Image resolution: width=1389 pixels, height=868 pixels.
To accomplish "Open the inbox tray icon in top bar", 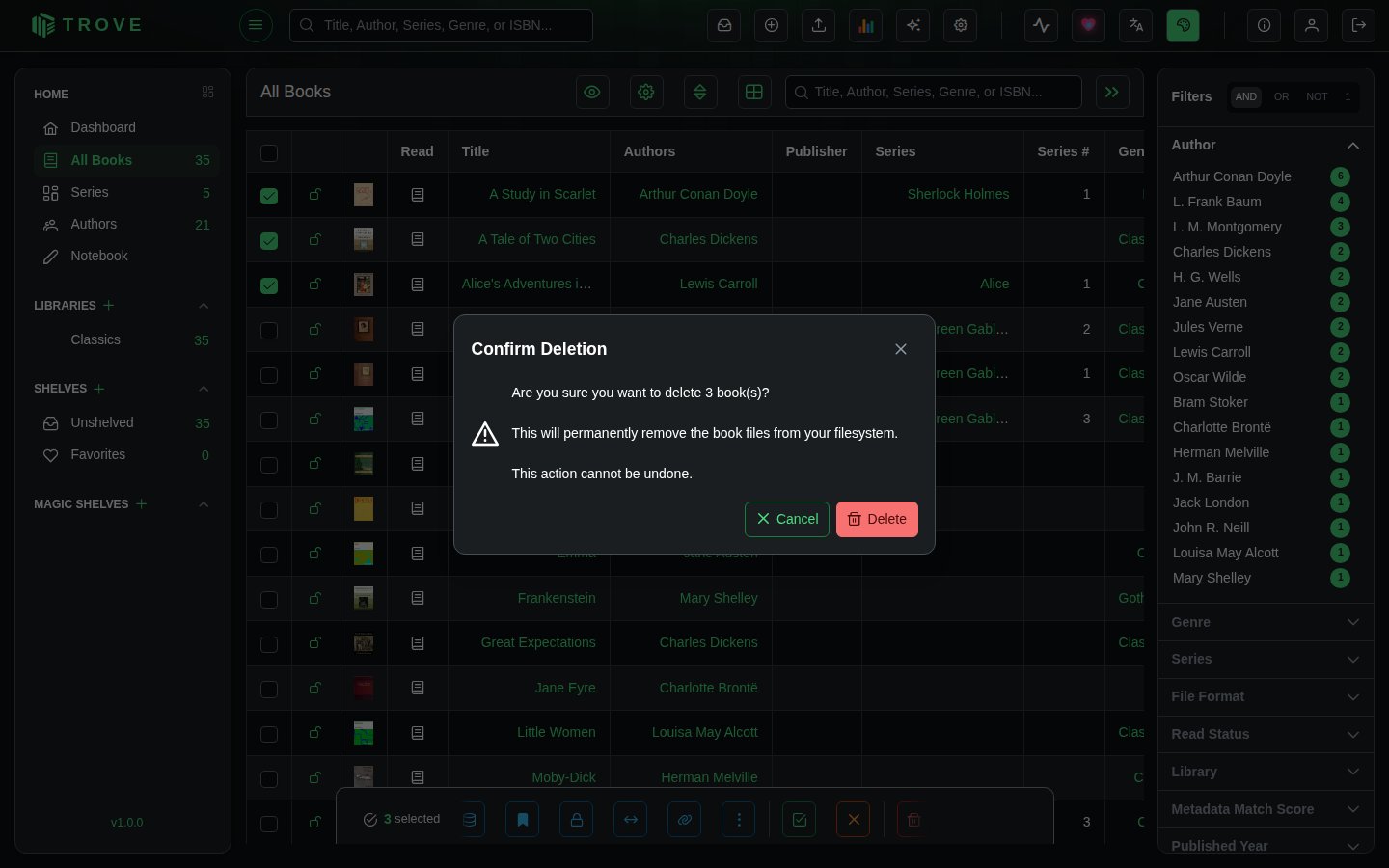I will [724, 25].
